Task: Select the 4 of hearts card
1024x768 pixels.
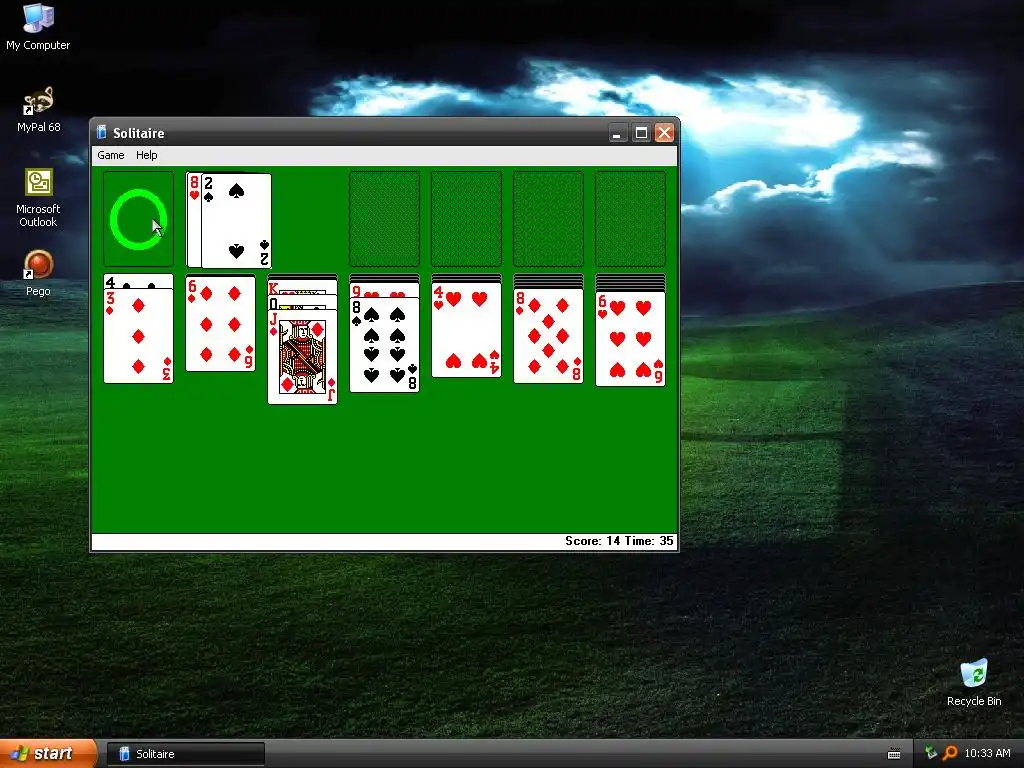Action: (466, 330)
